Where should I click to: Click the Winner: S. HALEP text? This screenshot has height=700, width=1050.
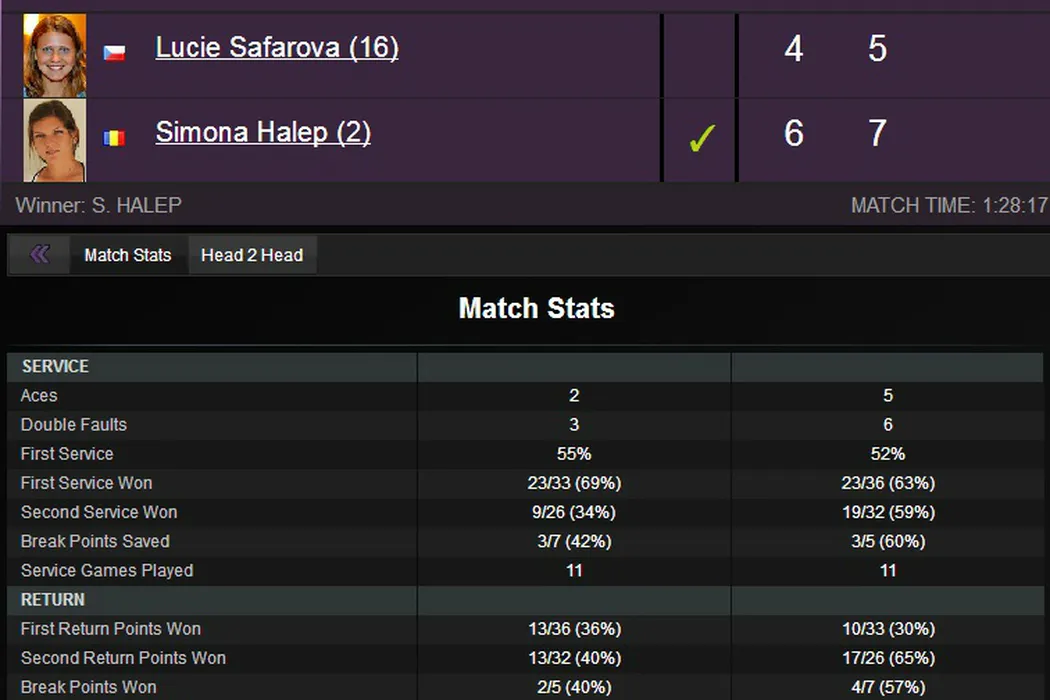(99, 206)
